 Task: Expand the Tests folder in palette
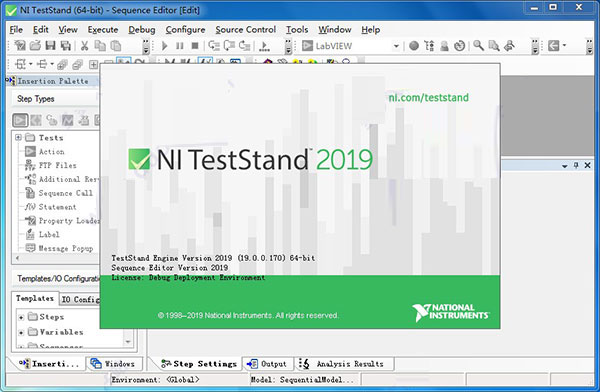(x=18, y=137)
